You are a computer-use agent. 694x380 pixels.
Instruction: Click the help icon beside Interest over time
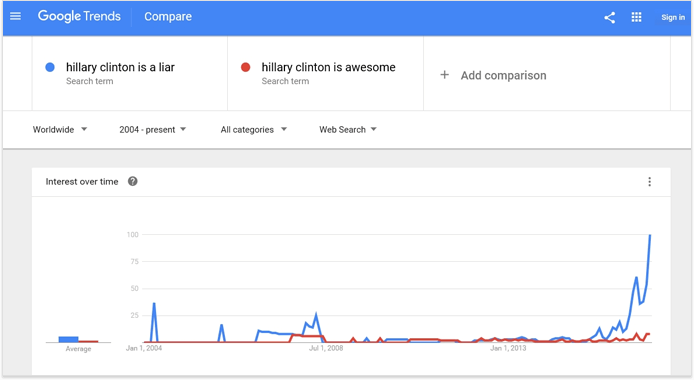point(132,181)
